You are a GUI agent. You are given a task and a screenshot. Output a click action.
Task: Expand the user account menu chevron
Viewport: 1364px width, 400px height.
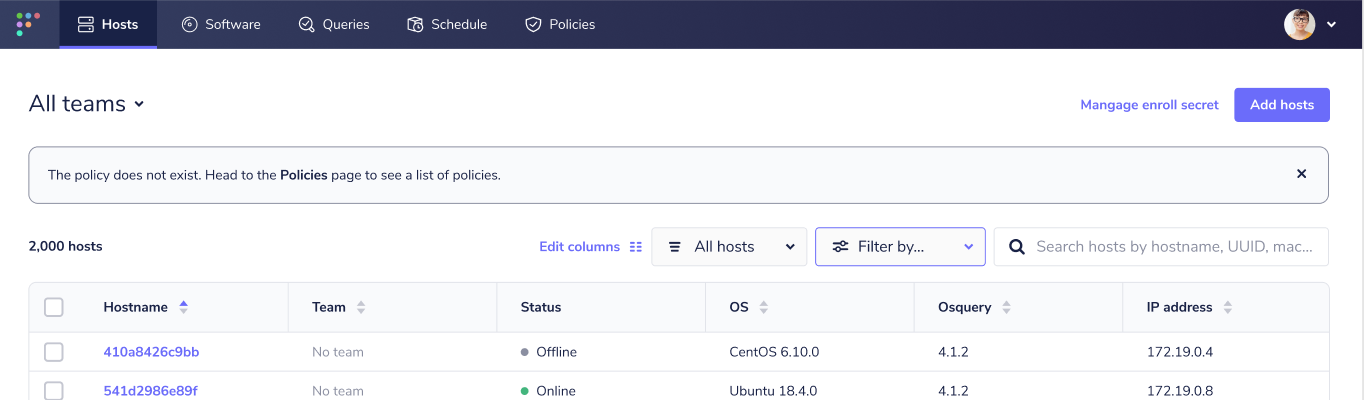[x=1331, y=25]
